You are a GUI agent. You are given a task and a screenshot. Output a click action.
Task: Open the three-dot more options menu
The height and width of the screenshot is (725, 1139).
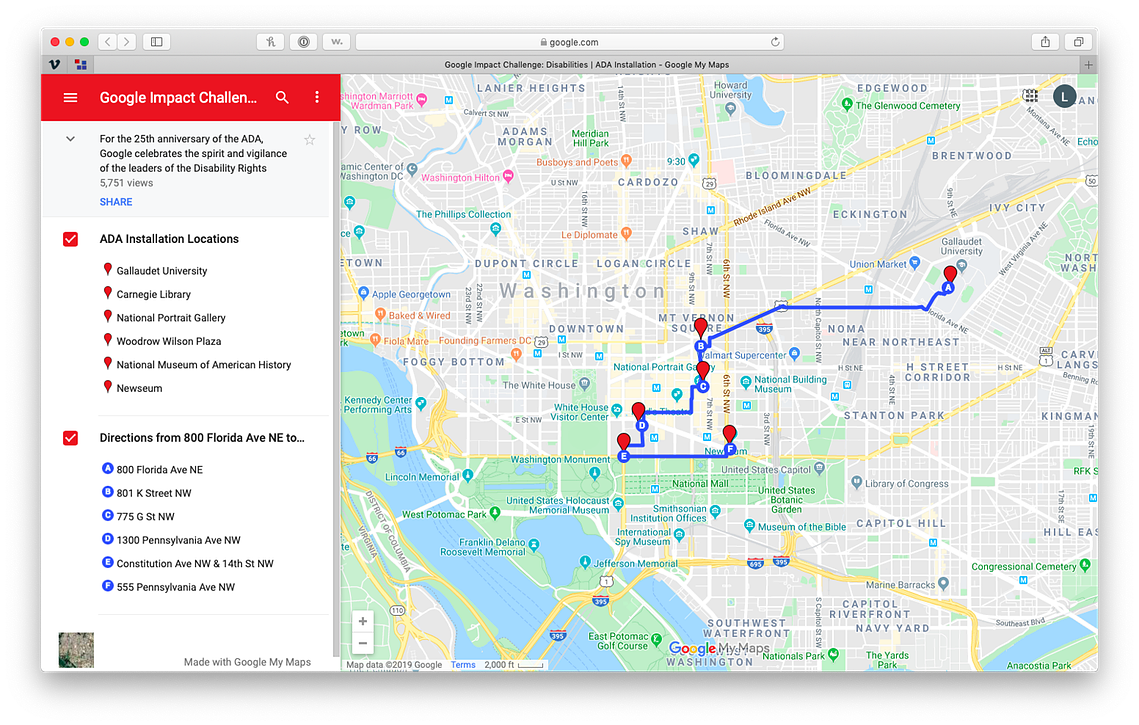[x=317, y=97]
